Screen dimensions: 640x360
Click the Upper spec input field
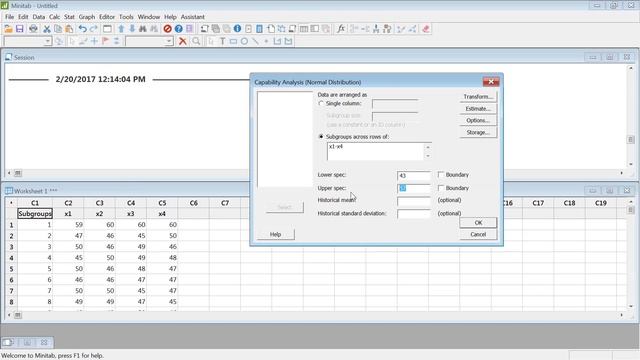(414, 188)
